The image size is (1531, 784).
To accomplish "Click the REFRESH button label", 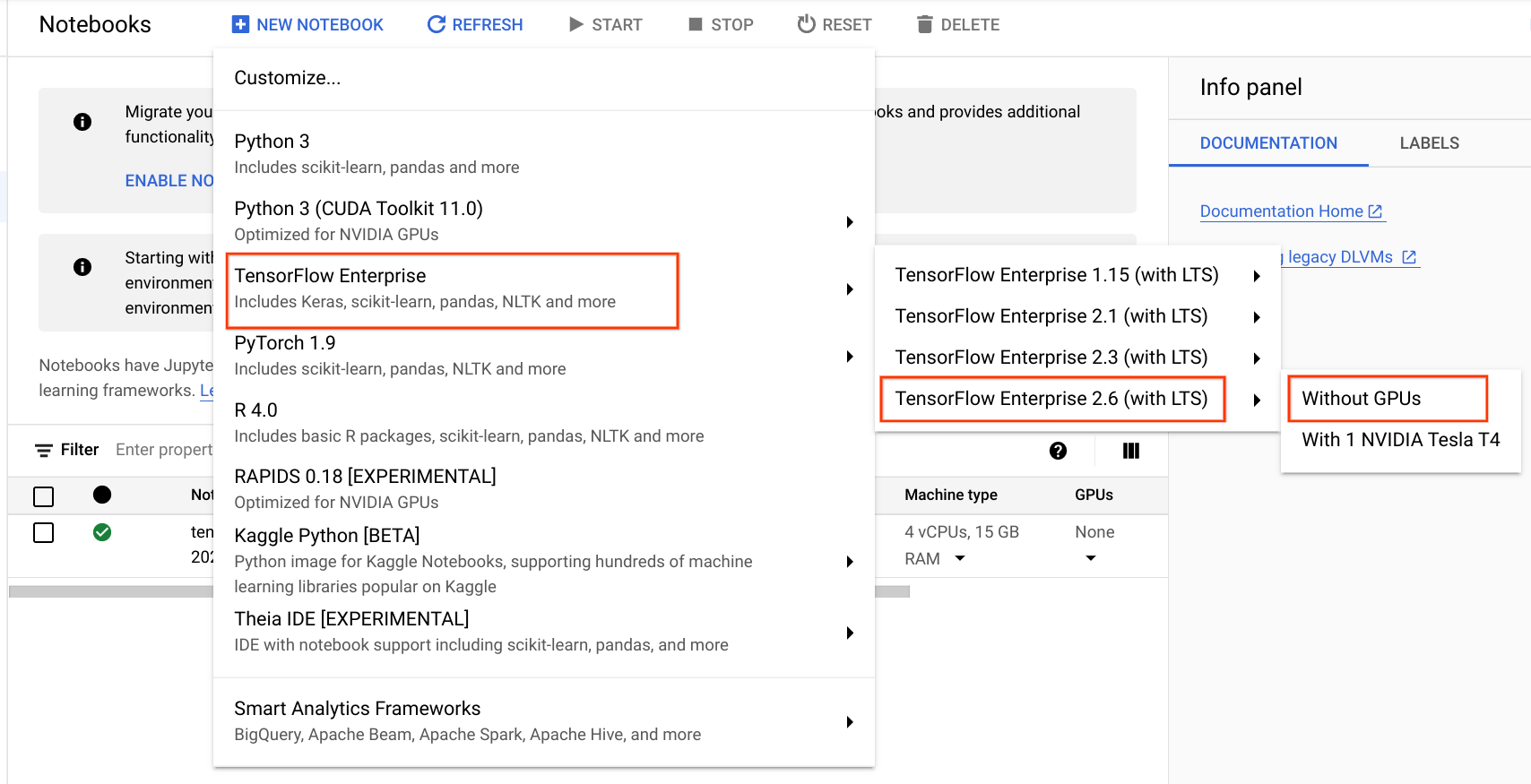I will pyautogui.click(x=488, y=25).
